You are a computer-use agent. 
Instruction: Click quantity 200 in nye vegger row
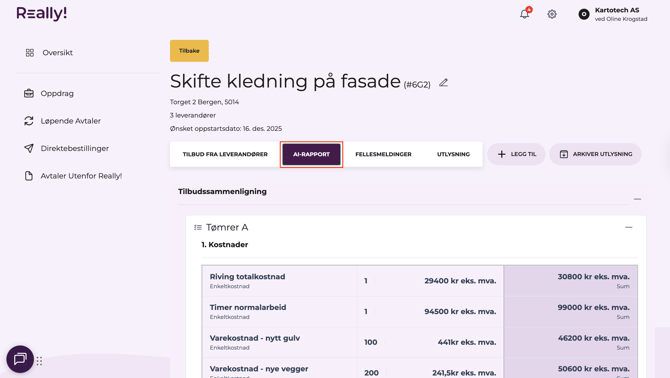[x=371, y=373]
